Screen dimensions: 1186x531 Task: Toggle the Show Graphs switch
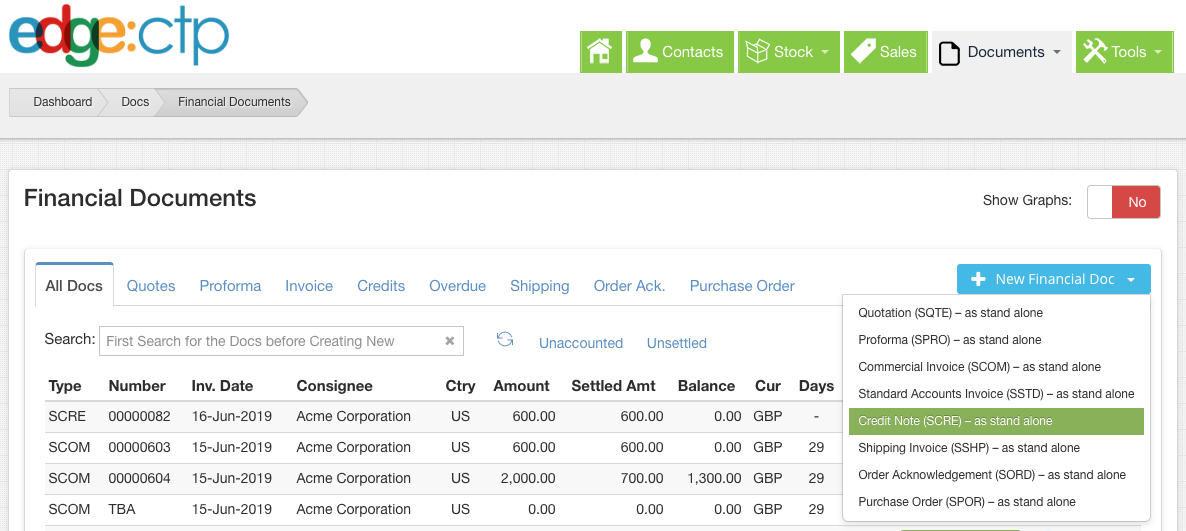coord(1123,202)
